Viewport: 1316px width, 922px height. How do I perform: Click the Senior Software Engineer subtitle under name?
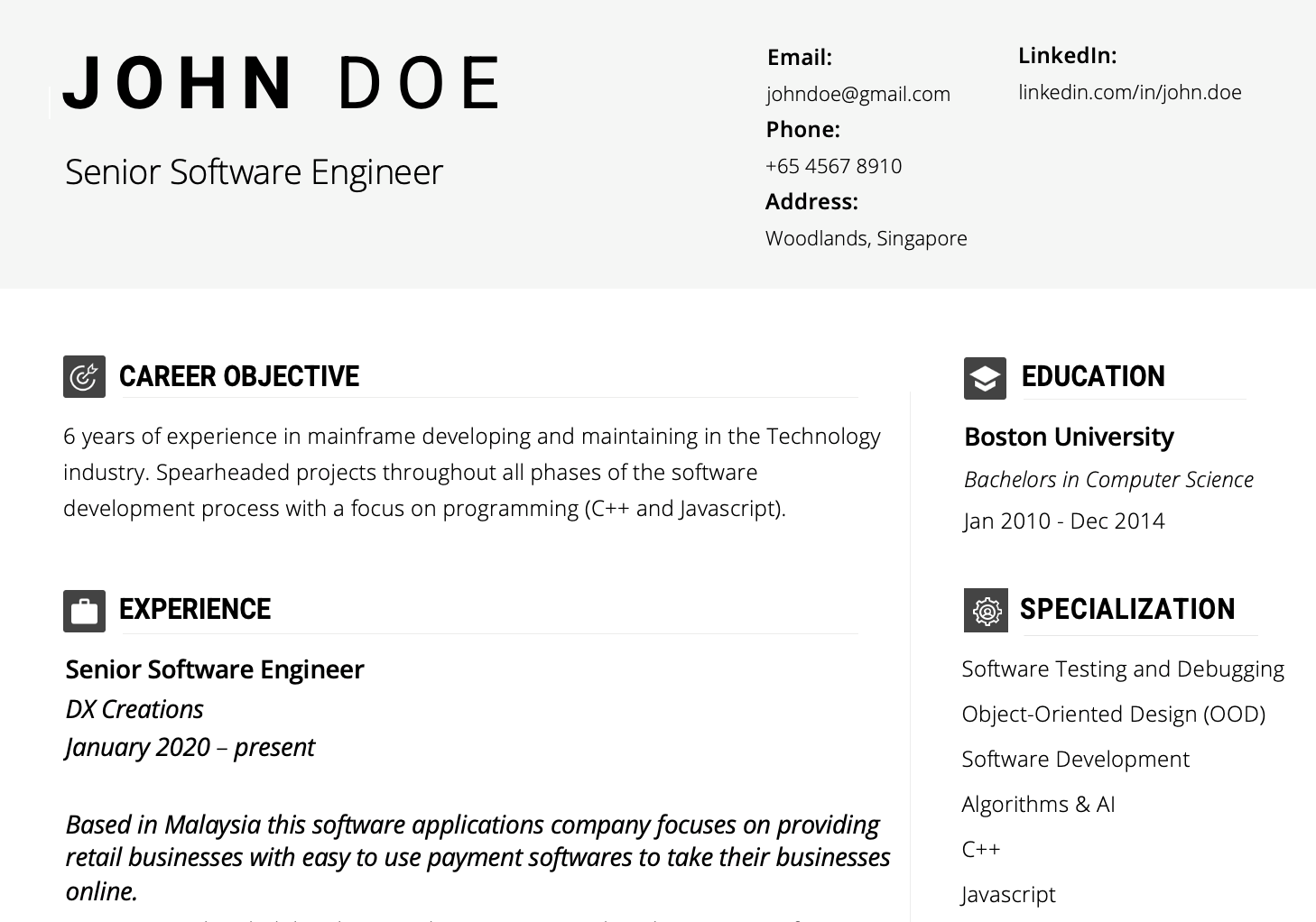tap(254, 171)
